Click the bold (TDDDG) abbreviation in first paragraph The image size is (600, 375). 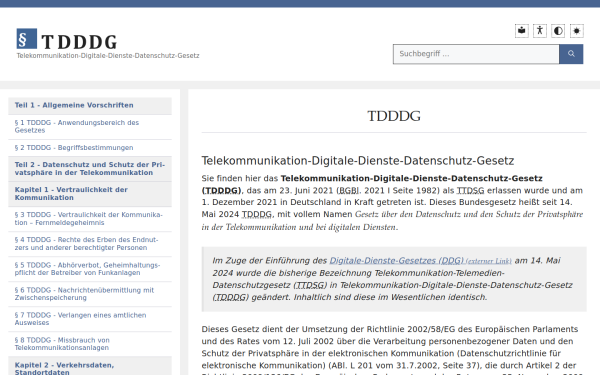click(x=222, y=191)
